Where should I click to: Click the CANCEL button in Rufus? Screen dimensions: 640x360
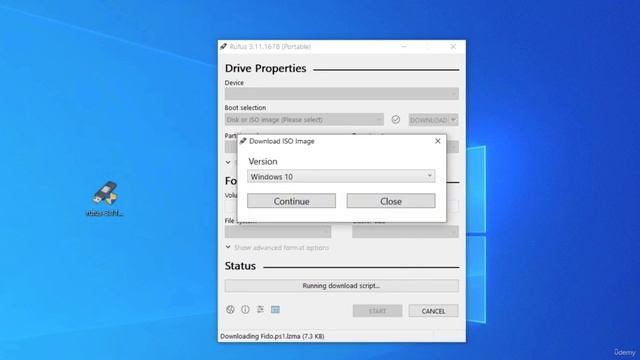(433, 311)
